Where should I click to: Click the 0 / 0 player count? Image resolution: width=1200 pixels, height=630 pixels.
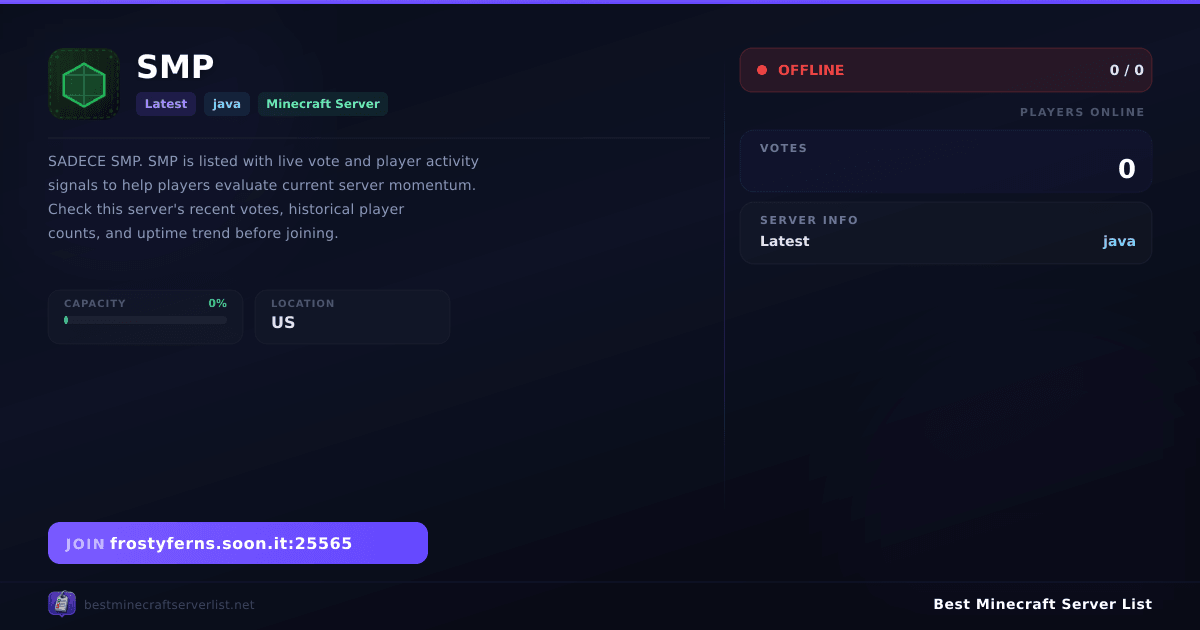pyautogui.click(x=1126, y=70)
